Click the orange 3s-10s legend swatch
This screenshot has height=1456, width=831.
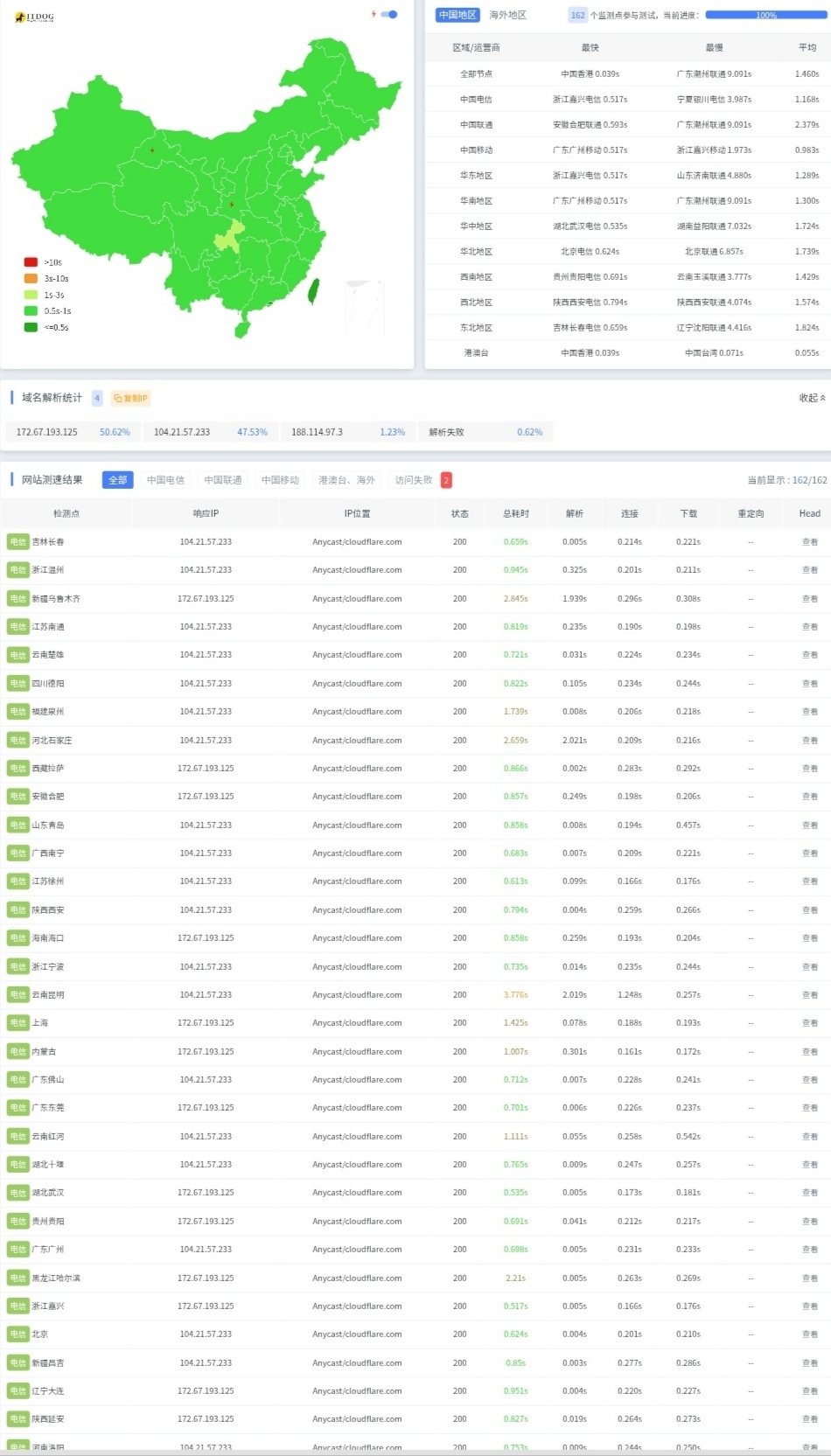tap(31, 278)
